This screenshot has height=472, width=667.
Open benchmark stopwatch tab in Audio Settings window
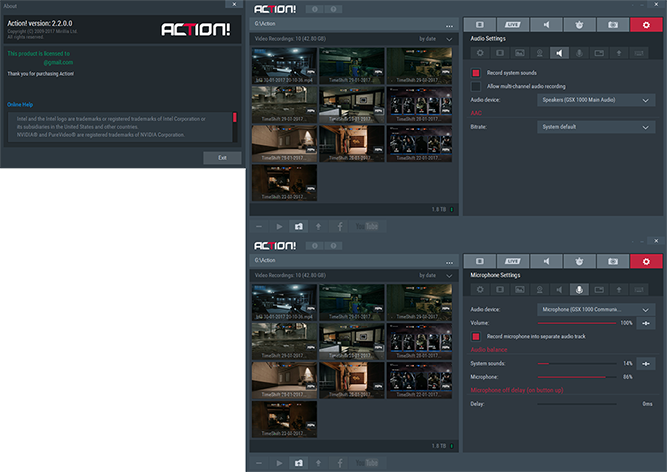(579, 25)
